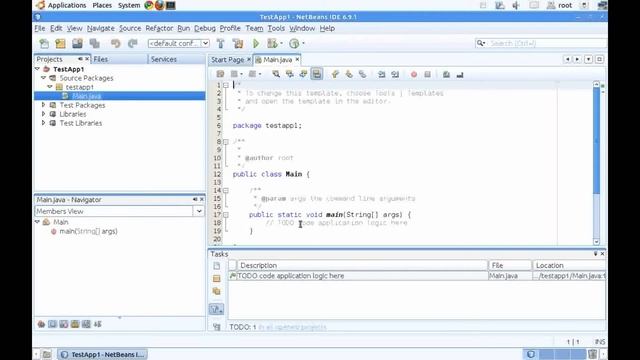Viewport: 640px width, 360px height.
Task: Click the Debug Main Project icon
Action: pyautogui.click(x=272, y=43)
